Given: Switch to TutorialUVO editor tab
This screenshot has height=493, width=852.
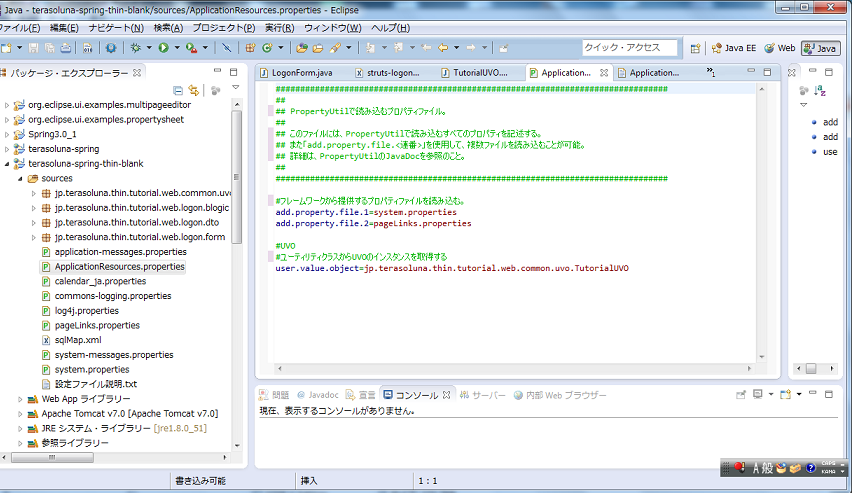Looking at the screenshot, I should coord(474,73).
